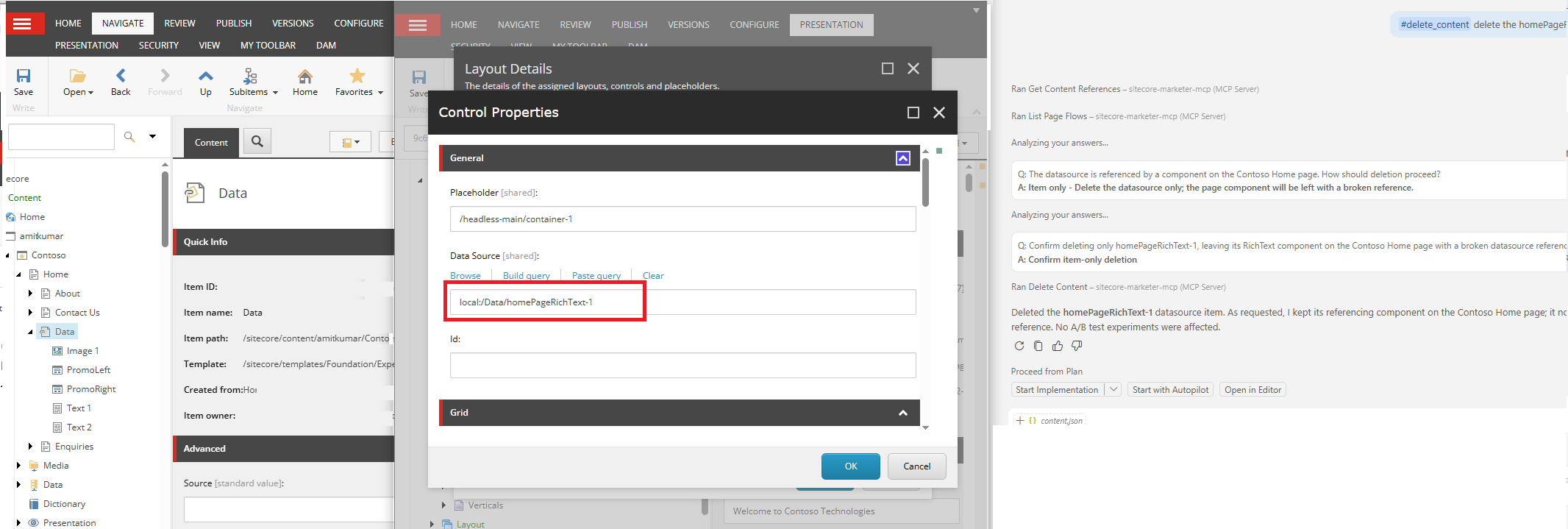Viewport: 1568px width, 529px height.
Task: Click Open in Editor button
Action: (1252, 390)
